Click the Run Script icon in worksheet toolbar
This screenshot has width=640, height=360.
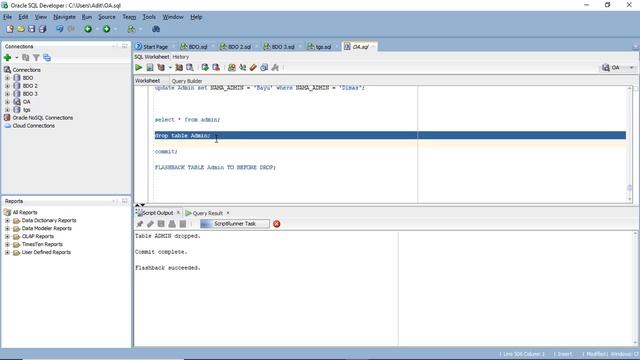point(150,68)
